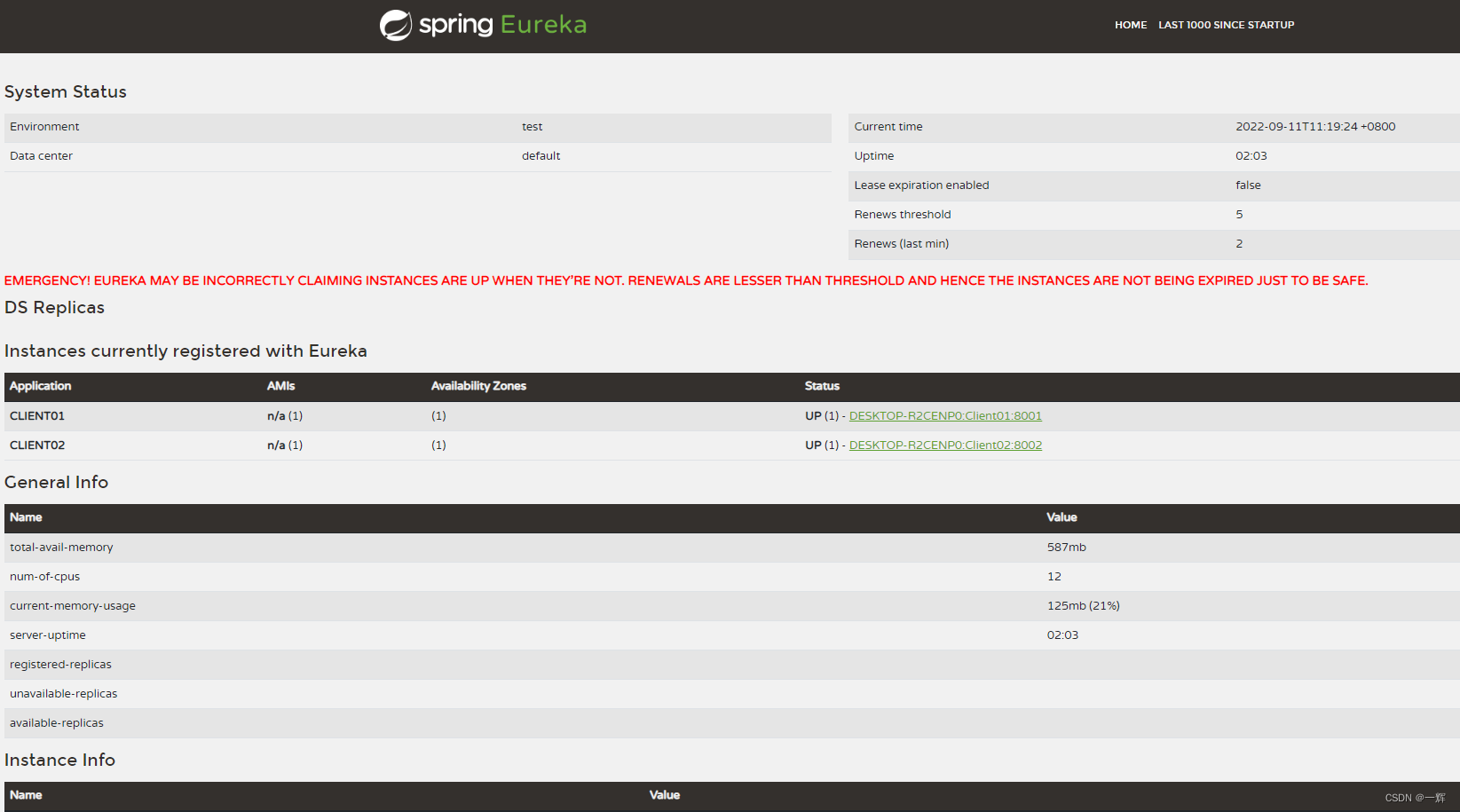The image size is (1460, 812).
Task: Click the total-avail-memory row name
Action: tap(61, 548)
